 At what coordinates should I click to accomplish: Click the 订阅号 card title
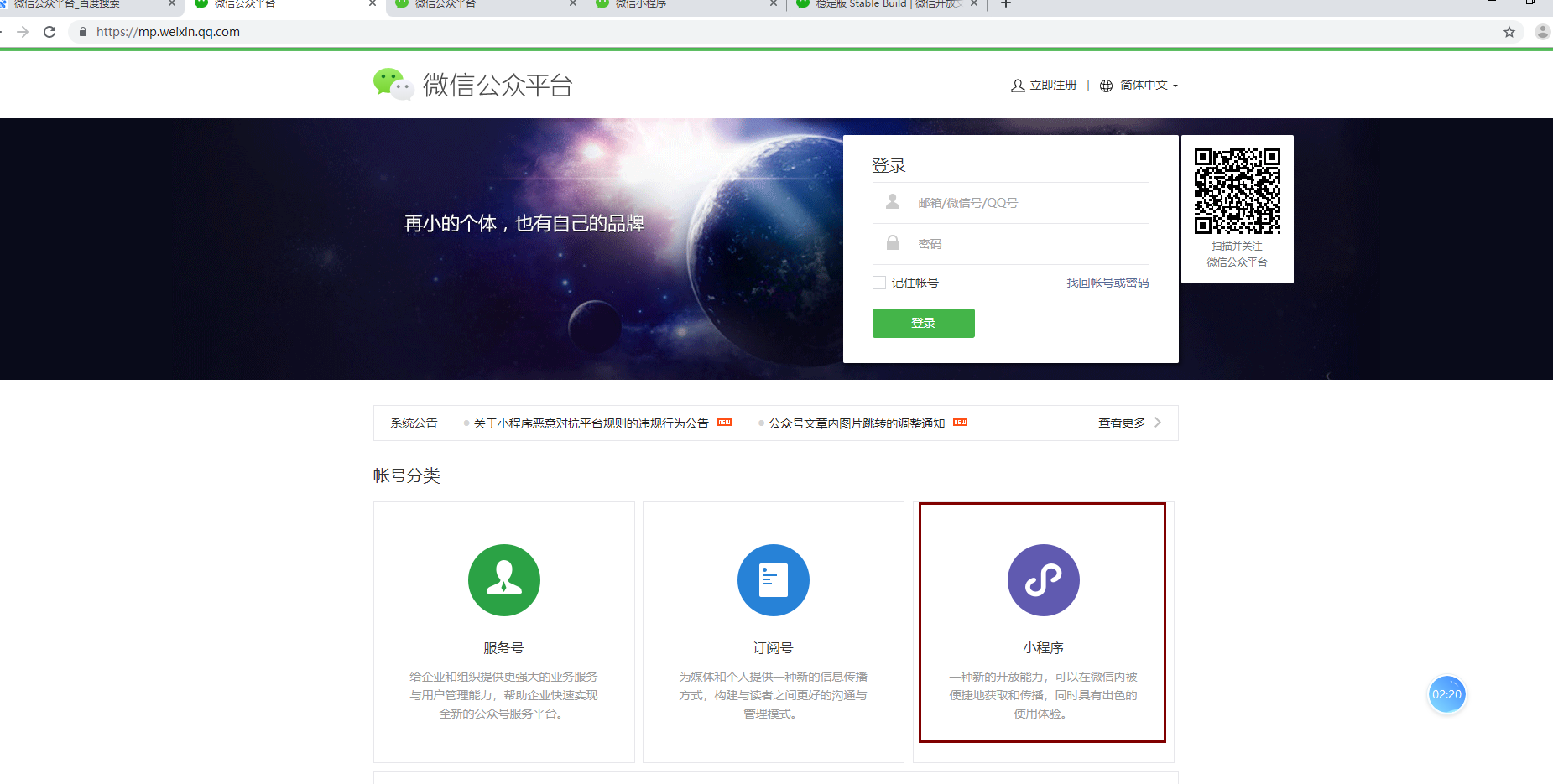[773, 648]
